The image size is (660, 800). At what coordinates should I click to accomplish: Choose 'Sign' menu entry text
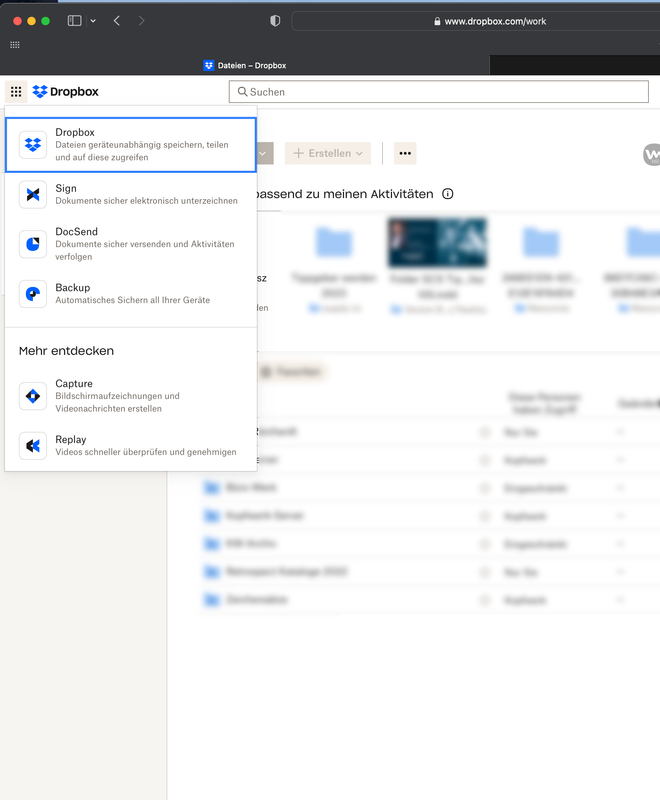[66, 188]
